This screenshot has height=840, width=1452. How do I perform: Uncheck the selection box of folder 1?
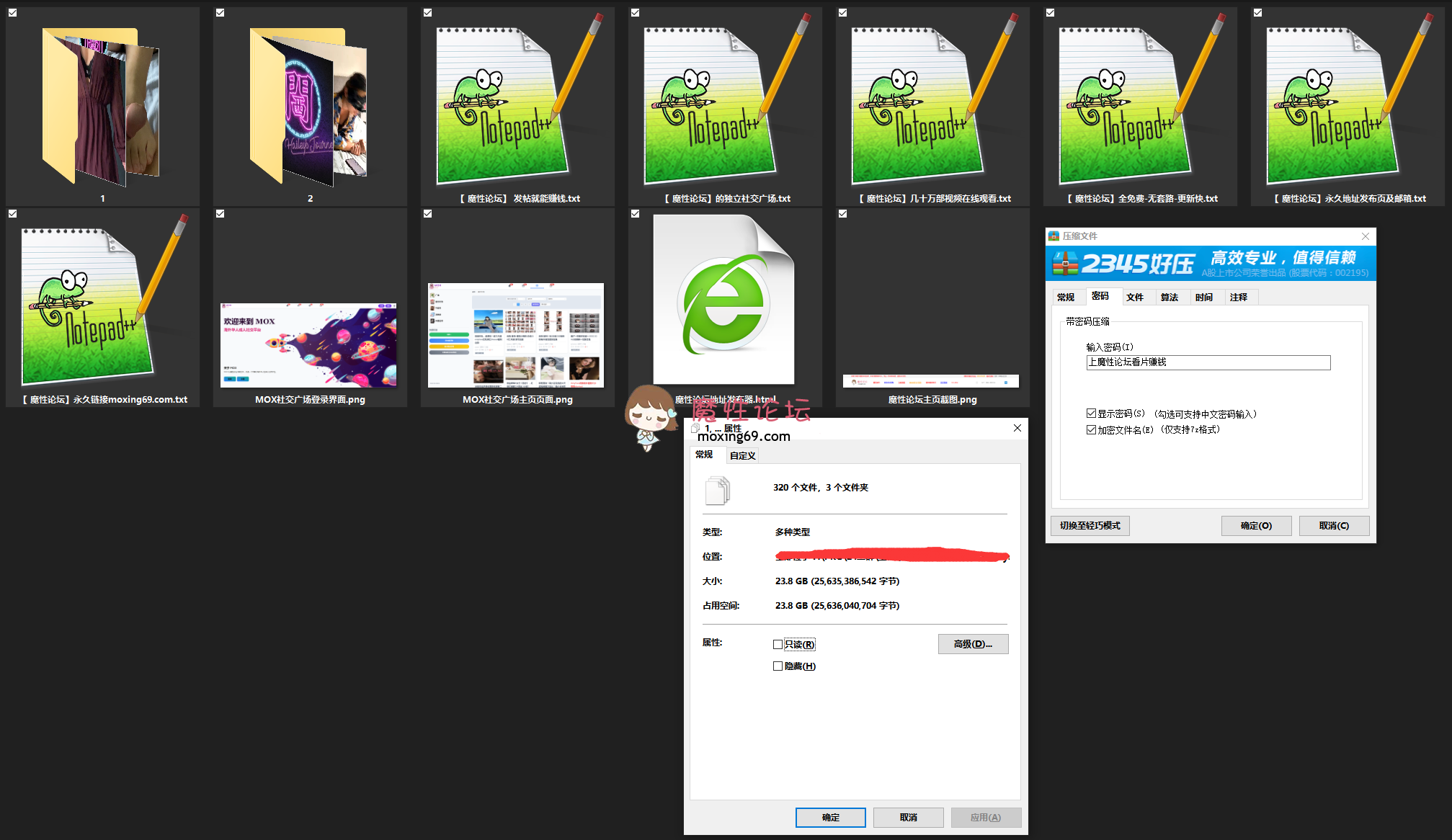(13, 12)
